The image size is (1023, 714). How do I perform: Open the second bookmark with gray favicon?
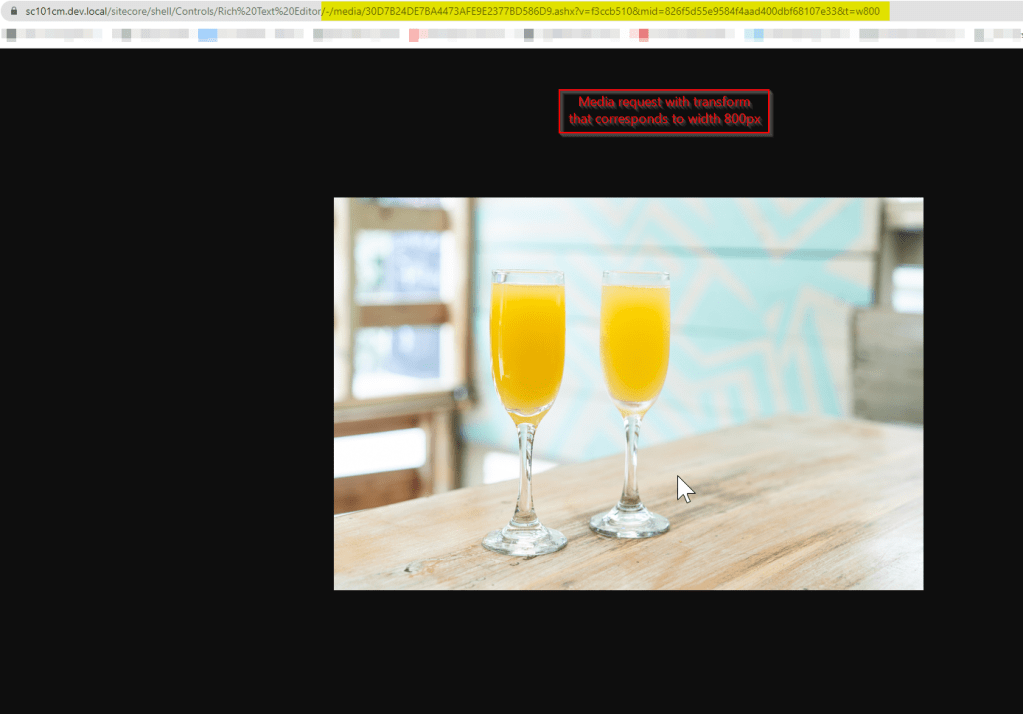[x=150, y=35]
